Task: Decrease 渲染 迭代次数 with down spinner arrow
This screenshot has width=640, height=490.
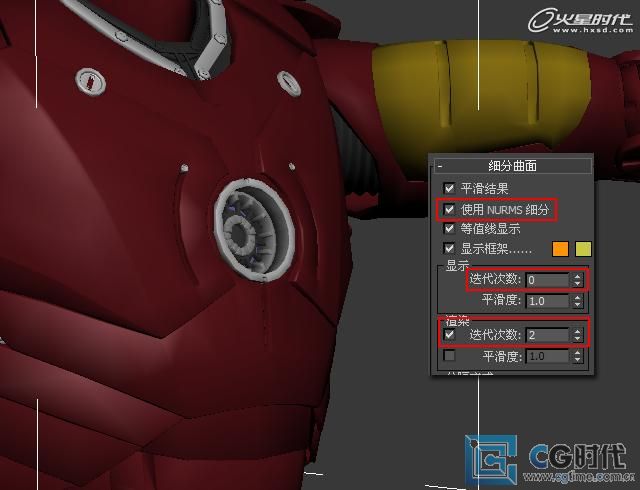Action: coord(577,339)
